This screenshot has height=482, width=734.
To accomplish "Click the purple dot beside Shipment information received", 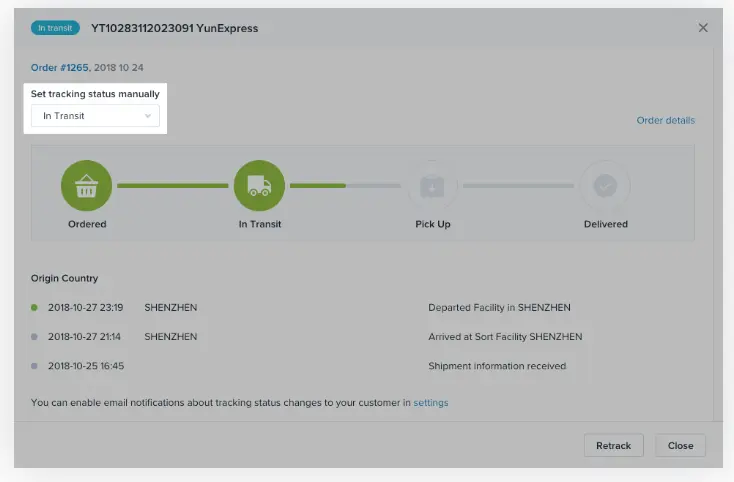I will click(35, 366).
